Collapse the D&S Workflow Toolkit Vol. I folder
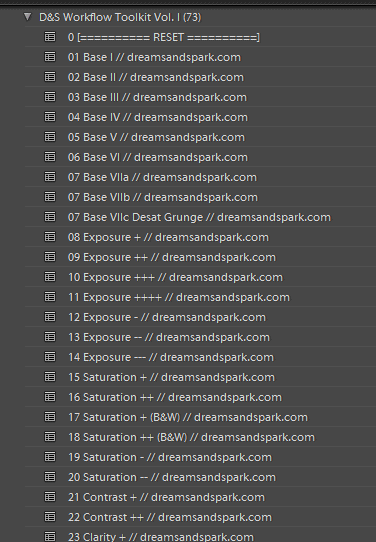This screenshot has height=542, width=376. (28, 17)
